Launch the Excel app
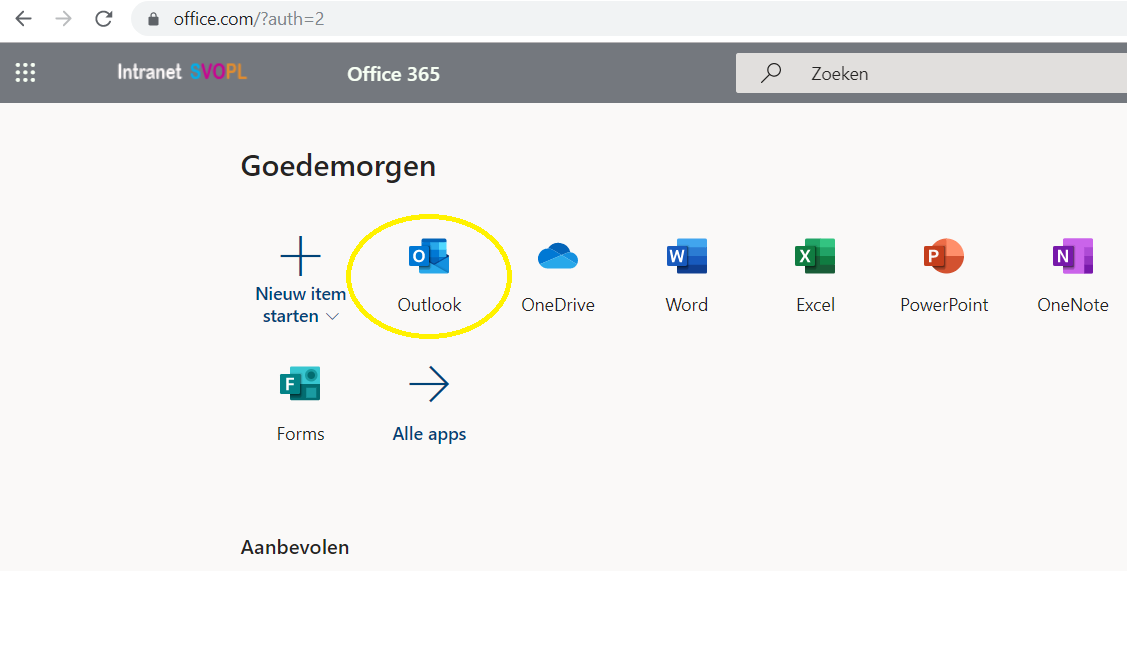The height and width of the screenshot is (654, 1127). pyautogui.click(x=815, y=276)
